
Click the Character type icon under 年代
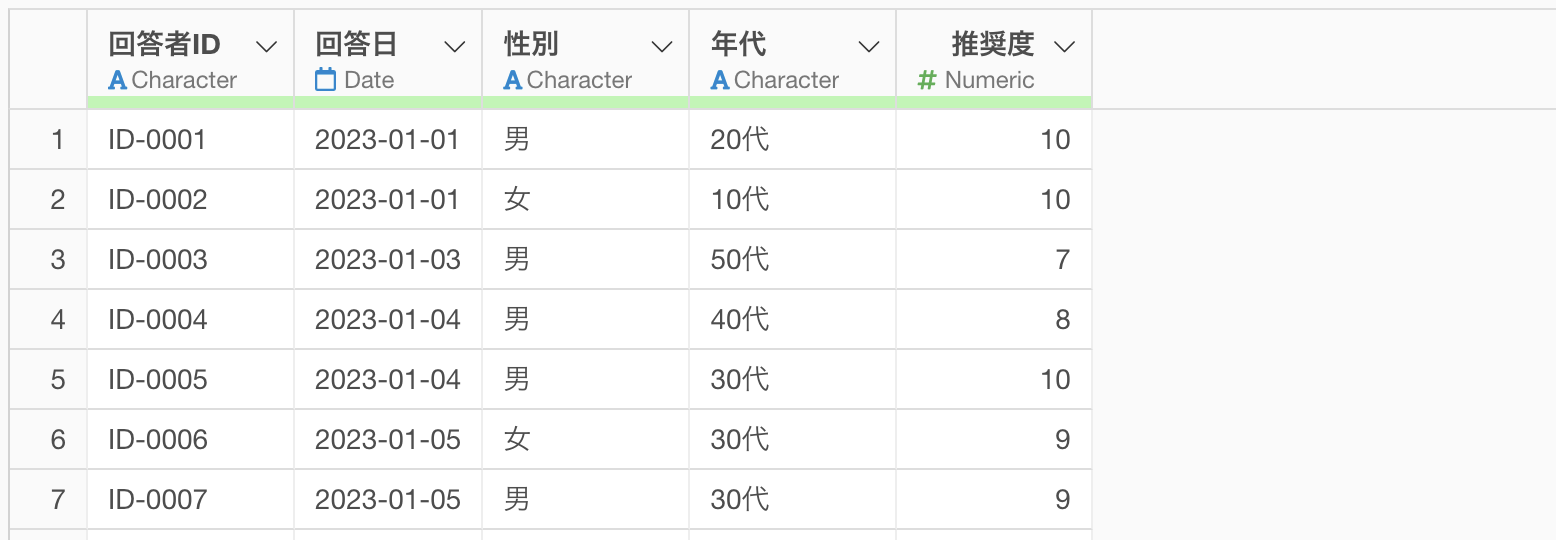[720, 80]
